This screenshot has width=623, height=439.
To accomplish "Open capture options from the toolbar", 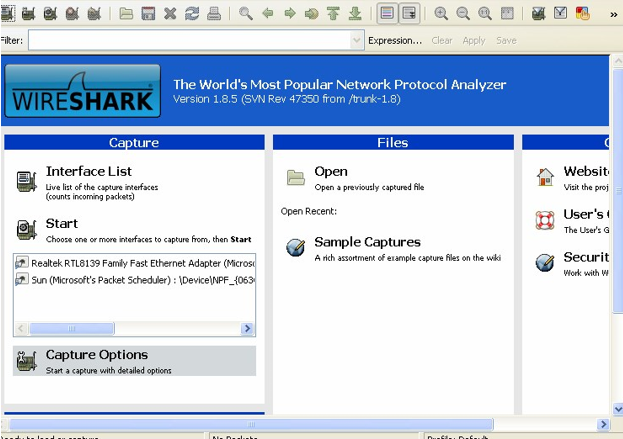I will [x=29, y=13].
